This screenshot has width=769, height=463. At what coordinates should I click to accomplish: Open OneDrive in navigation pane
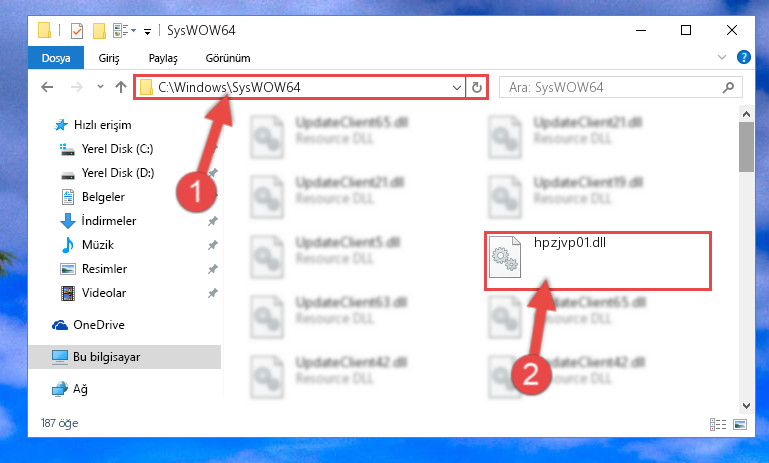click(x=99, y=325)
